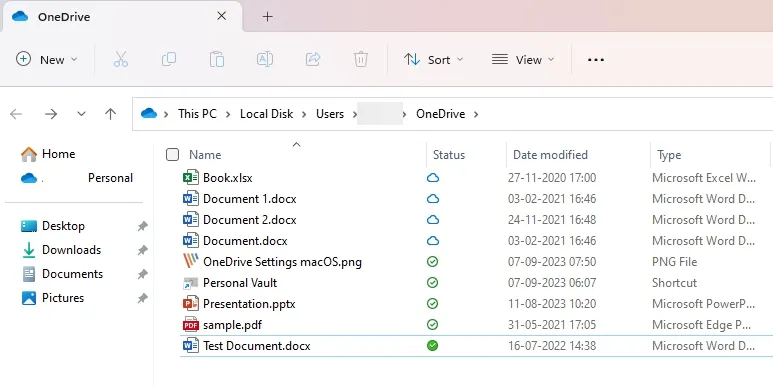
Task: Click green check status for sample.pdf
Action: point(432,324)
